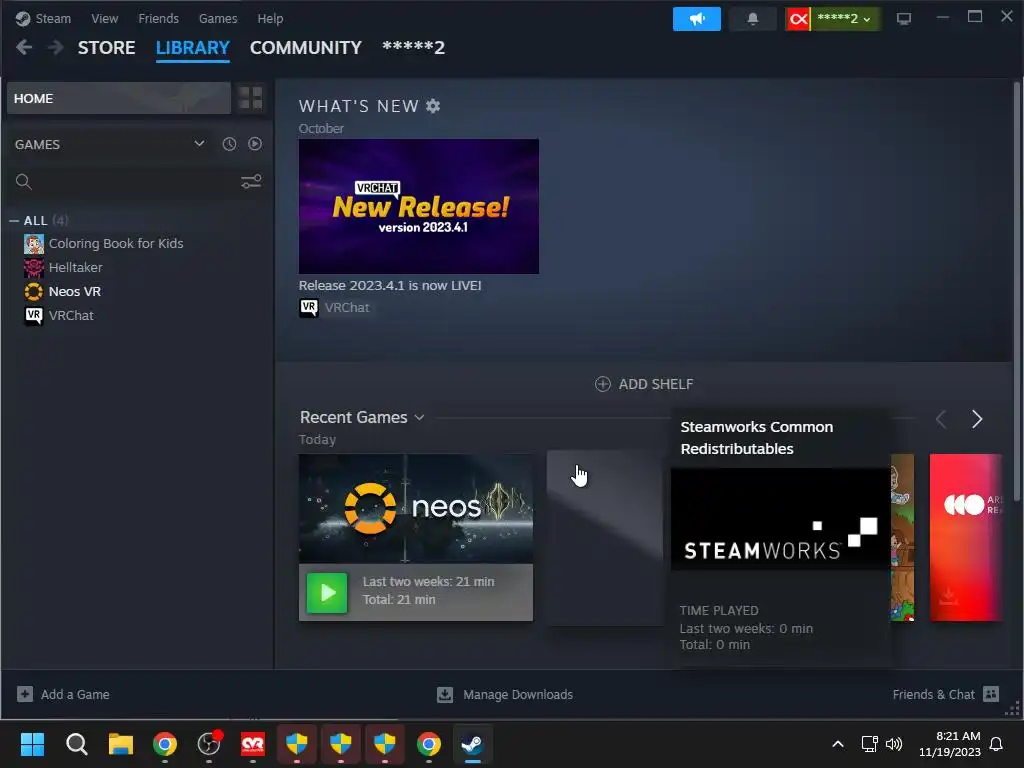Click the Neos recent game banner
Screen dimensions: 1024x768
point(416,509)
